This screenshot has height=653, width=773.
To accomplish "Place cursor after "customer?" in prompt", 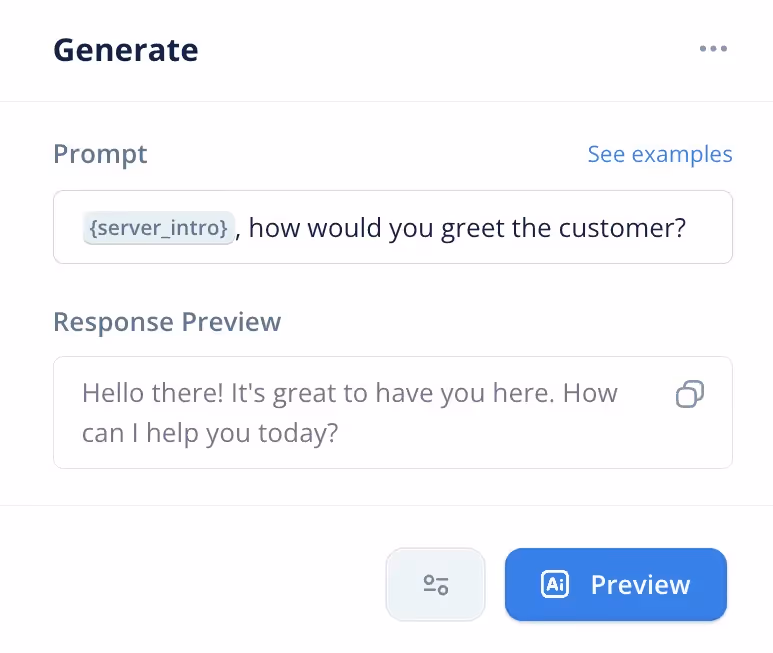I will pyautogui.click(x=688, y=228).
